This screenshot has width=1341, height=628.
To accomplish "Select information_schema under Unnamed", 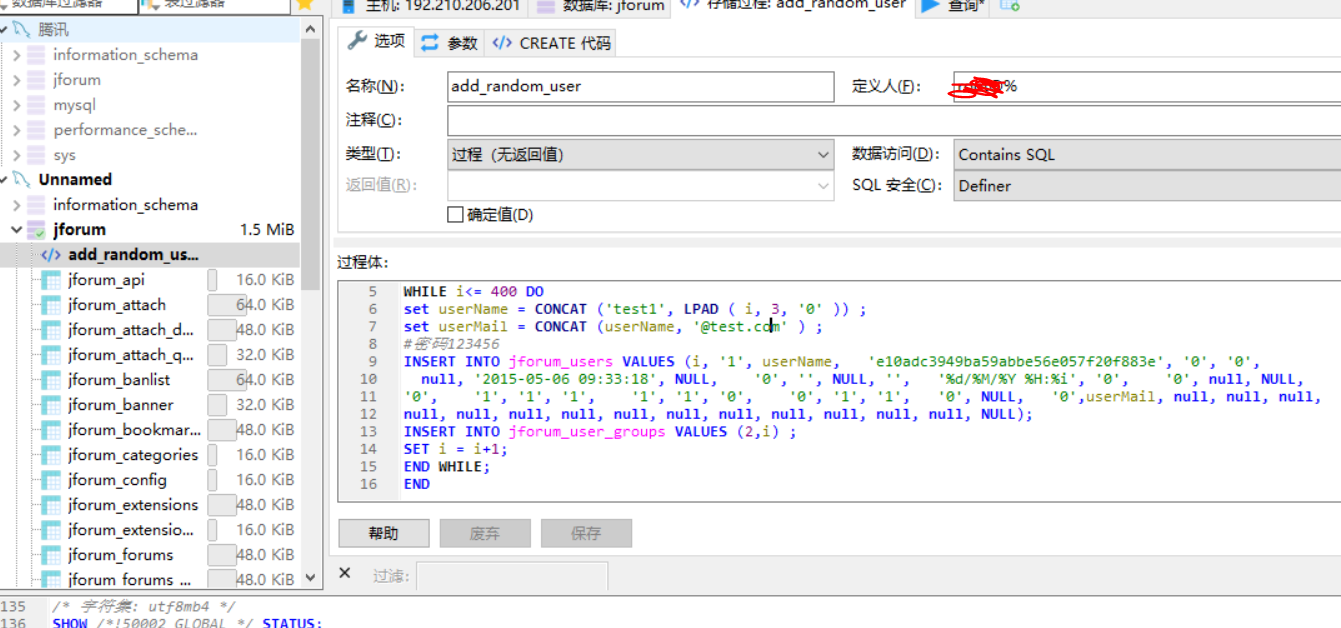I will [x=125, y=205].
